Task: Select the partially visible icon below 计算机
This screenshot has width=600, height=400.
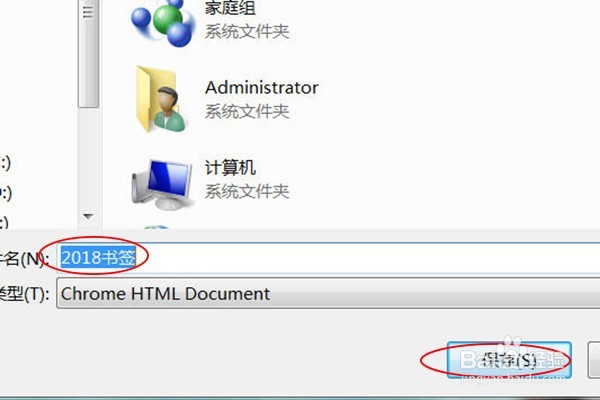Action: pos(156,227)
